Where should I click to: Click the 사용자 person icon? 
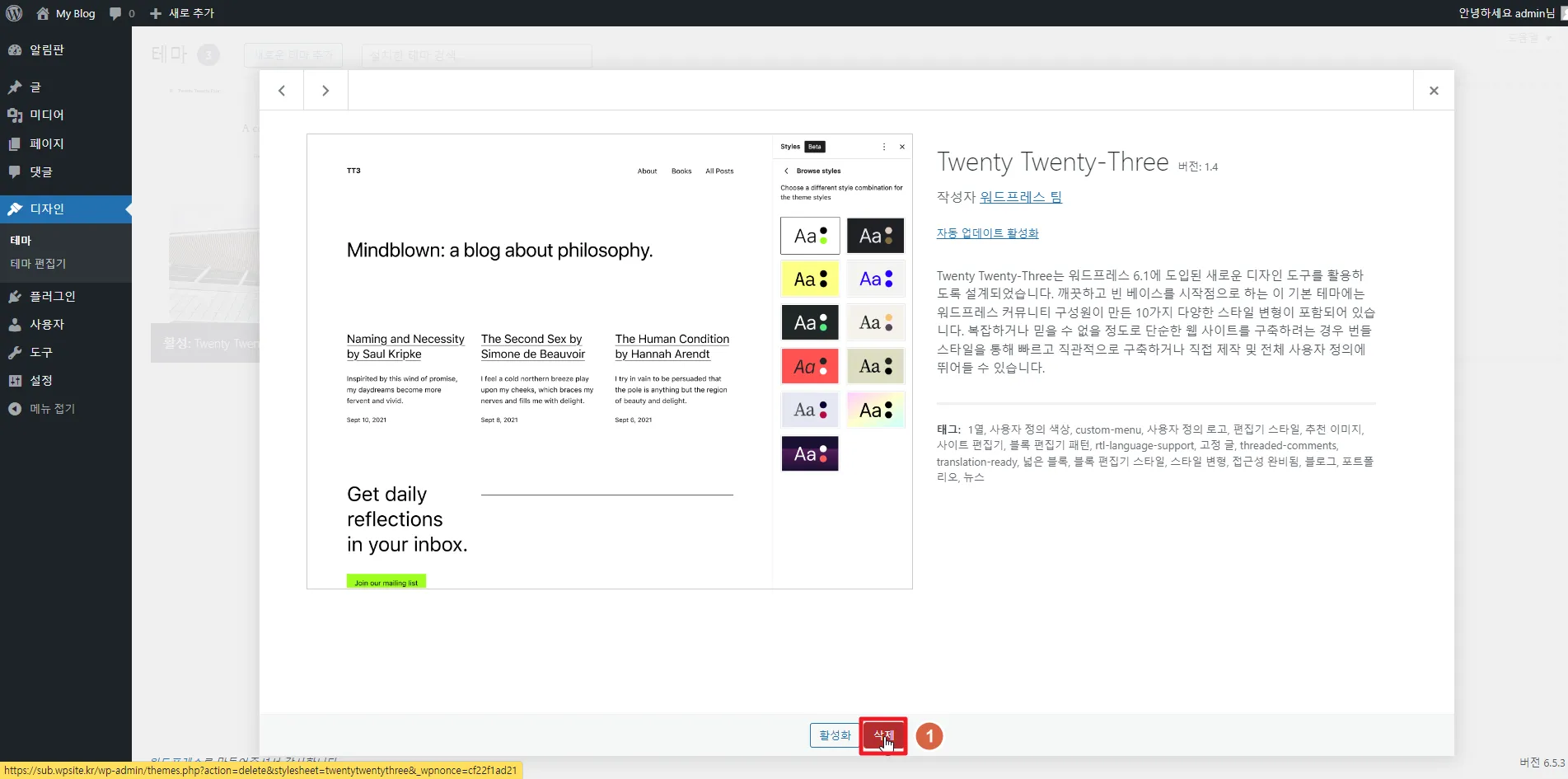[15, 325]
